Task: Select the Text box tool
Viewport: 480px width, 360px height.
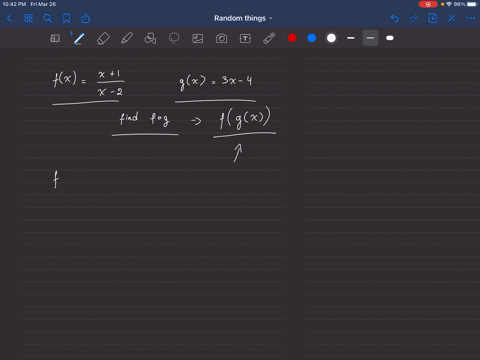Action: (x=245, y=39)
